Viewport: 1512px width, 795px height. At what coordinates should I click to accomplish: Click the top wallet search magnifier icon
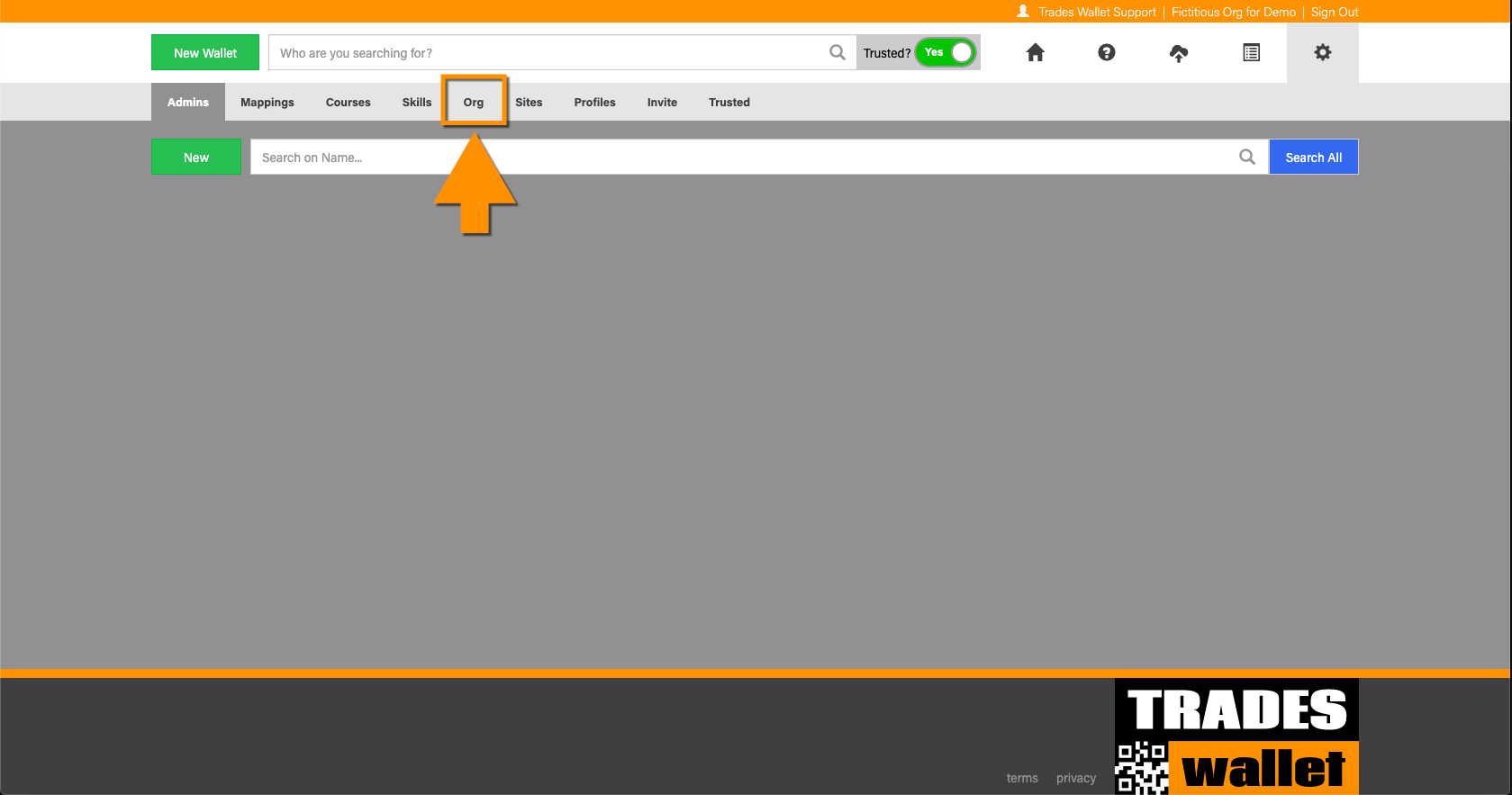point(837,53)
